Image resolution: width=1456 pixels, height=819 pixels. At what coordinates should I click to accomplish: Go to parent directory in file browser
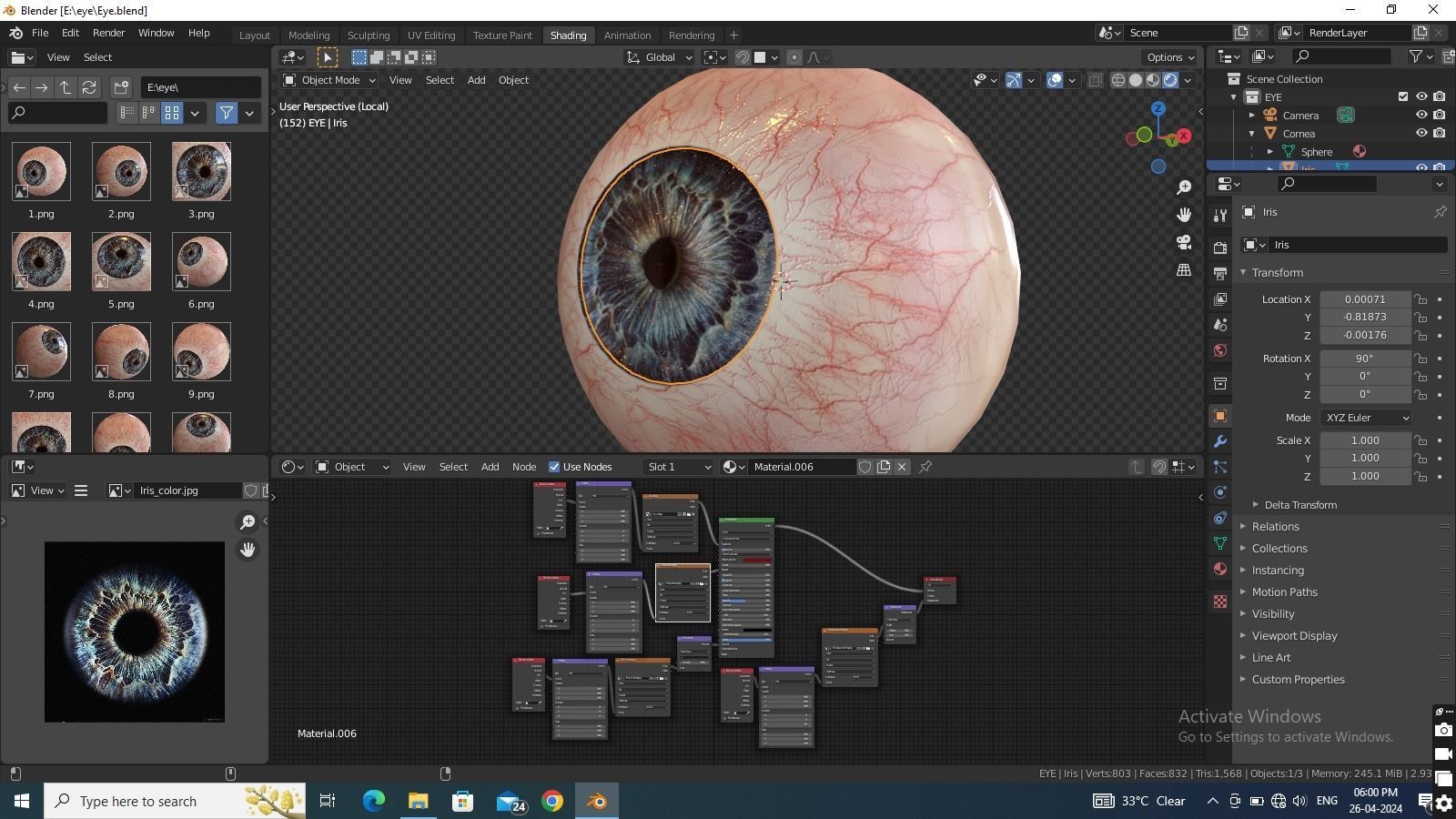coord(66,87)
